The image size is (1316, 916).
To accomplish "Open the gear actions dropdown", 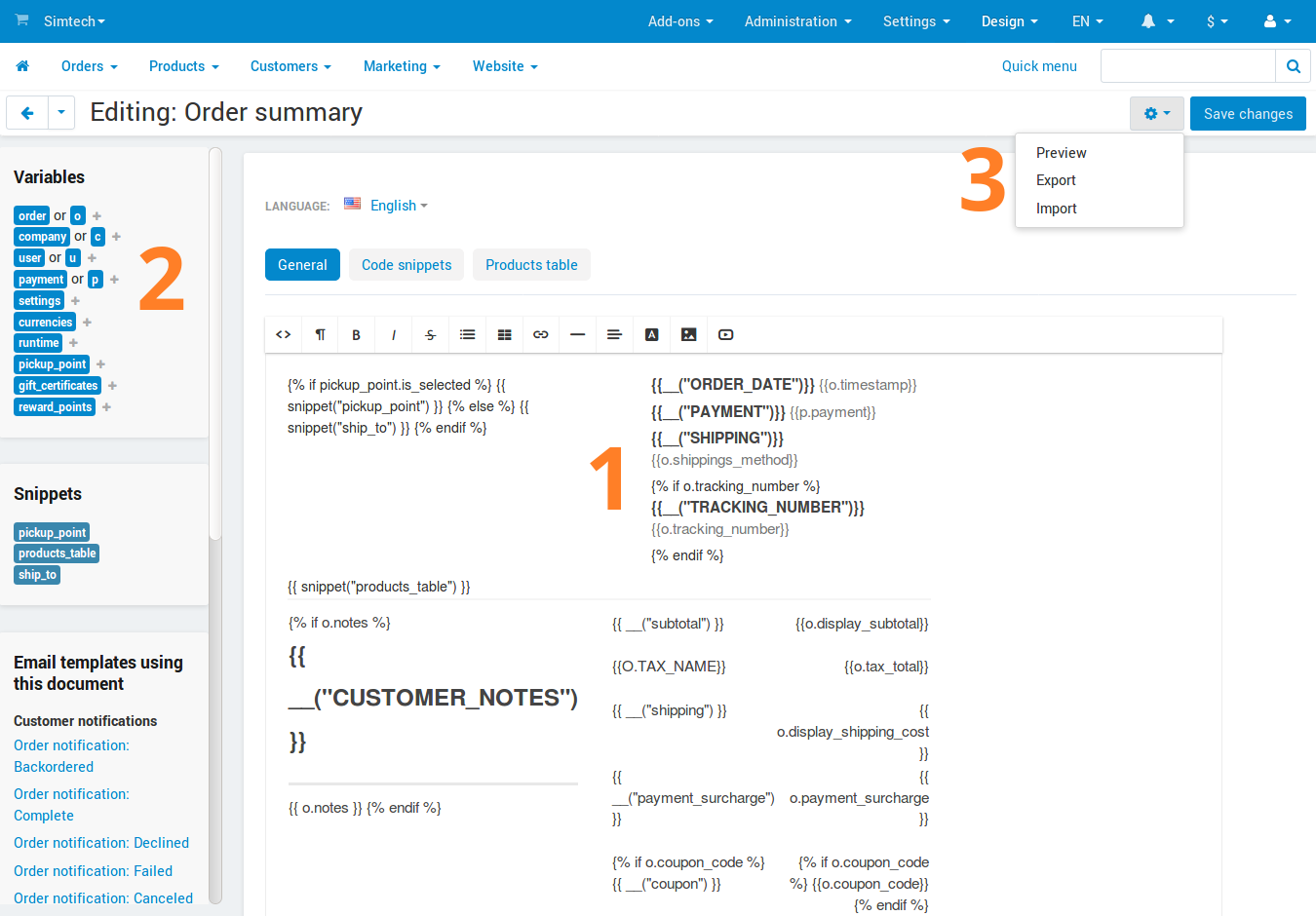I will [x=1157, y=114].
